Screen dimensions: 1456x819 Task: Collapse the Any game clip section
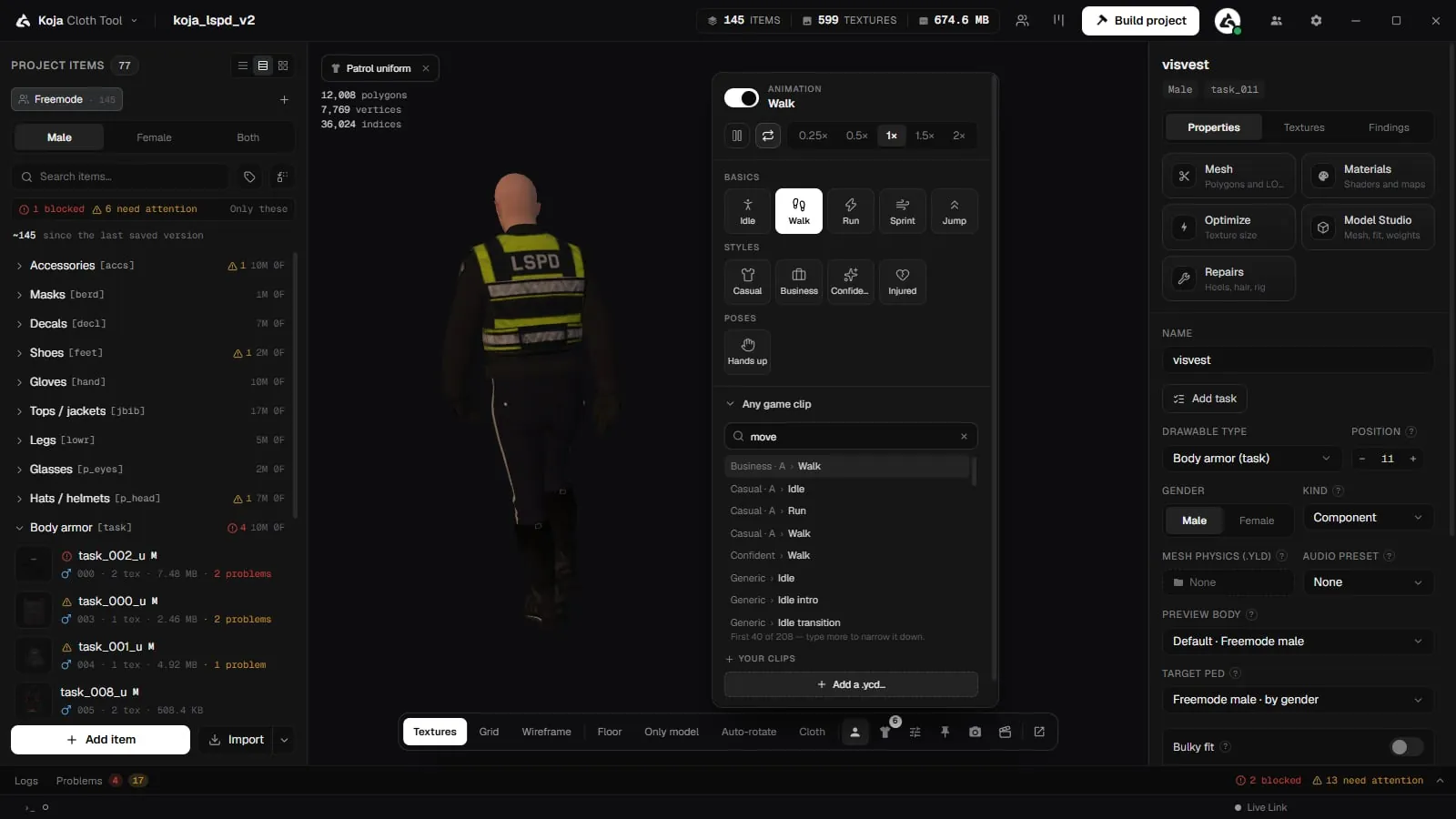point(851,404)
